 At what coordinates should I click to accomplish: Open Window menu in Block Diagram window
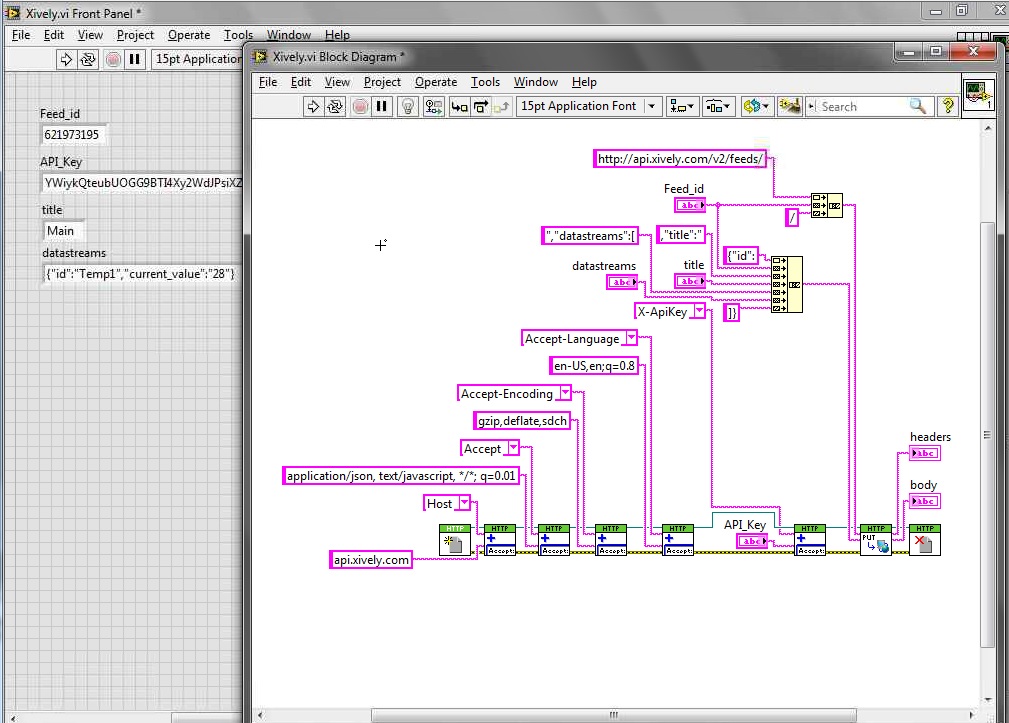pos(535,82)
